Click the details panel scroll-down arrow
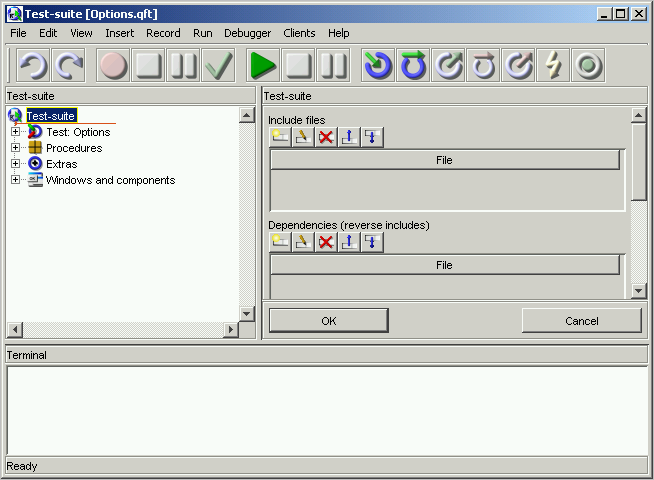 point(639,291)
